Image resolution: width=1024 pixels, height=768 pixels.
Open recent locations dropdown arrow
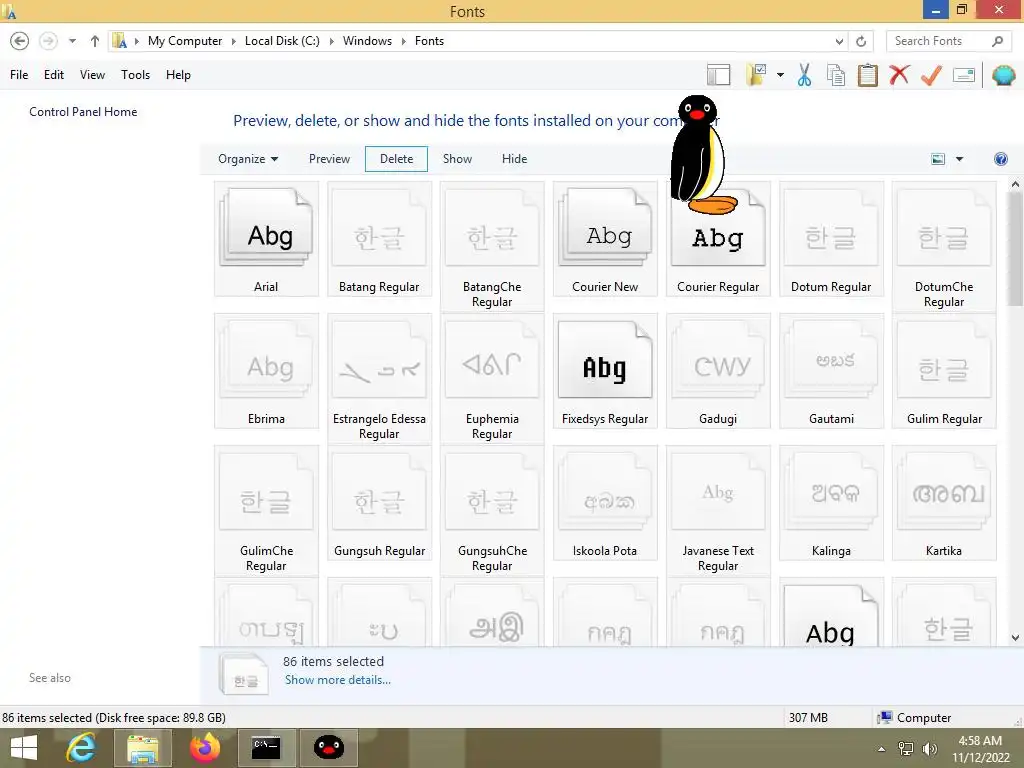pyautogui.click(x=72, y=41)
